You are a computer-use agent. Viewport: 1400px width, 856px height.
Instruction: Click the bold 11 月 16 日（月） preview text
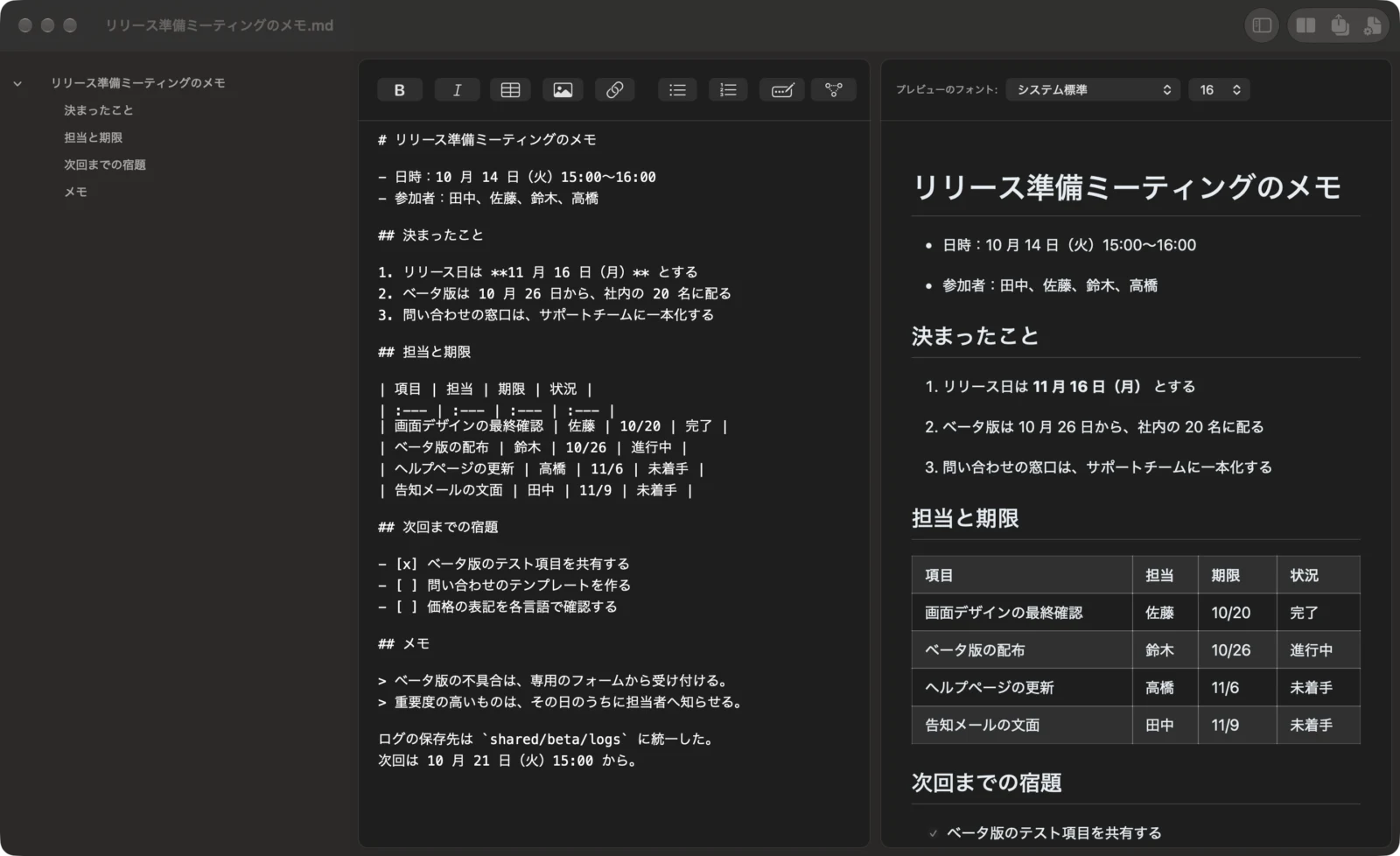[x=1088, y=386]
